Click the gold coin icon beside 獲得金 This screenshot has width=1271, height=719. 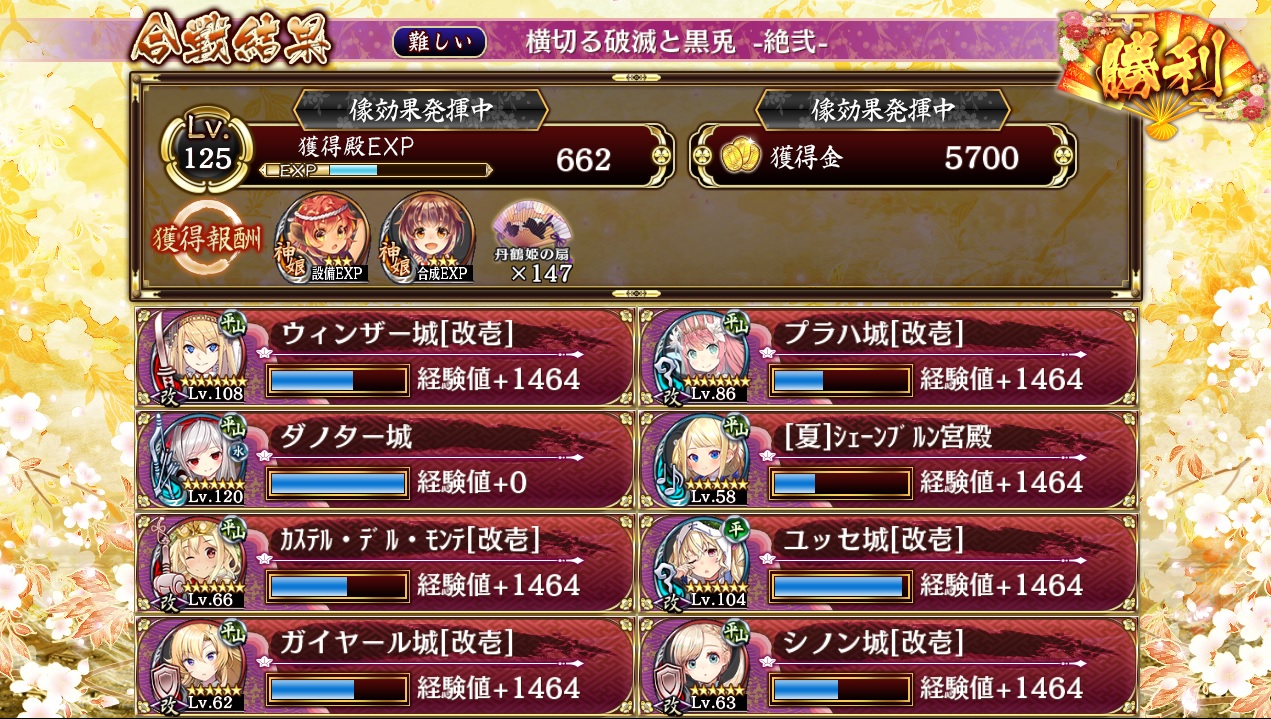click(741, 157)
